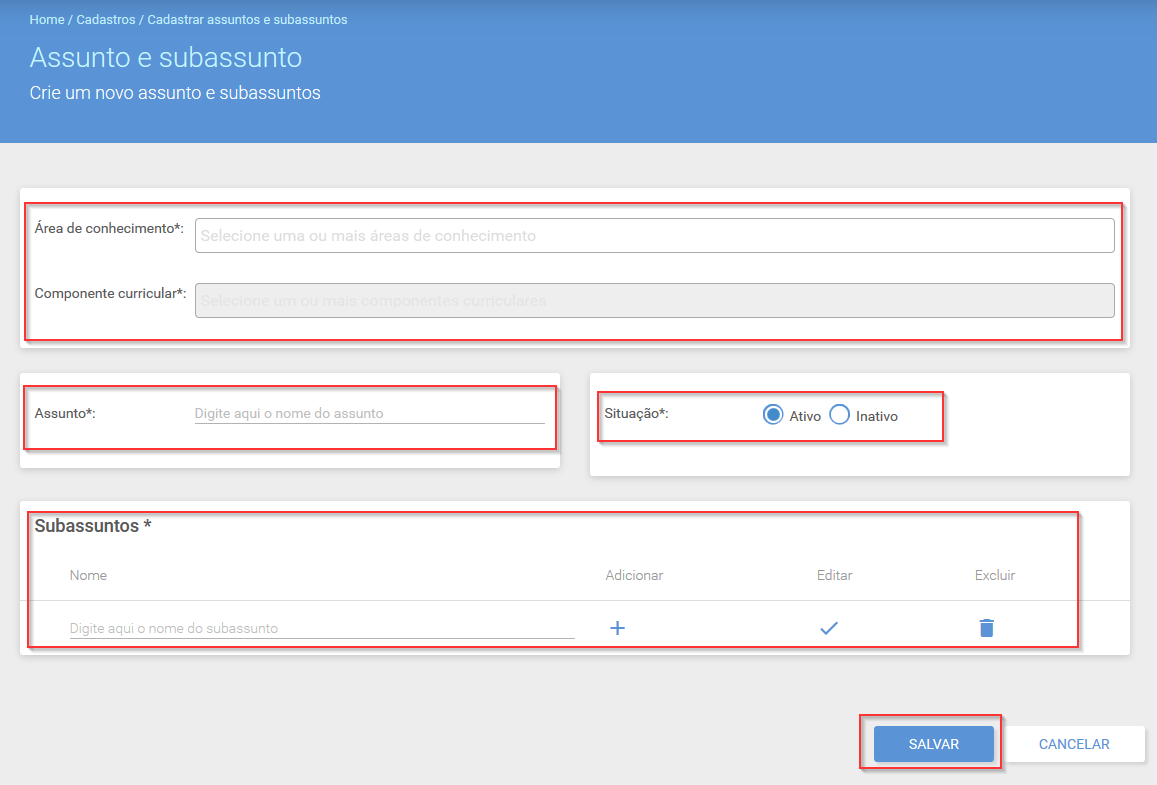
Task: Click the Área de conhecimento* label
Action: [109, 228]
